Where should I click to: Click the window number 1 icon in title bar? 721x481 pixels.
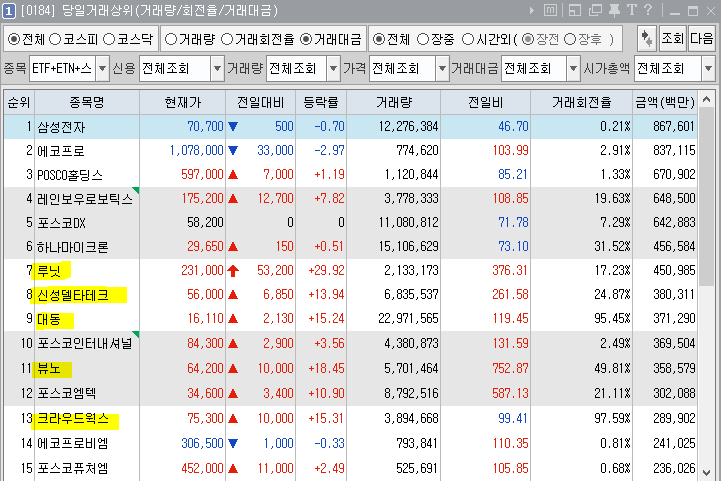click(9, 11)
